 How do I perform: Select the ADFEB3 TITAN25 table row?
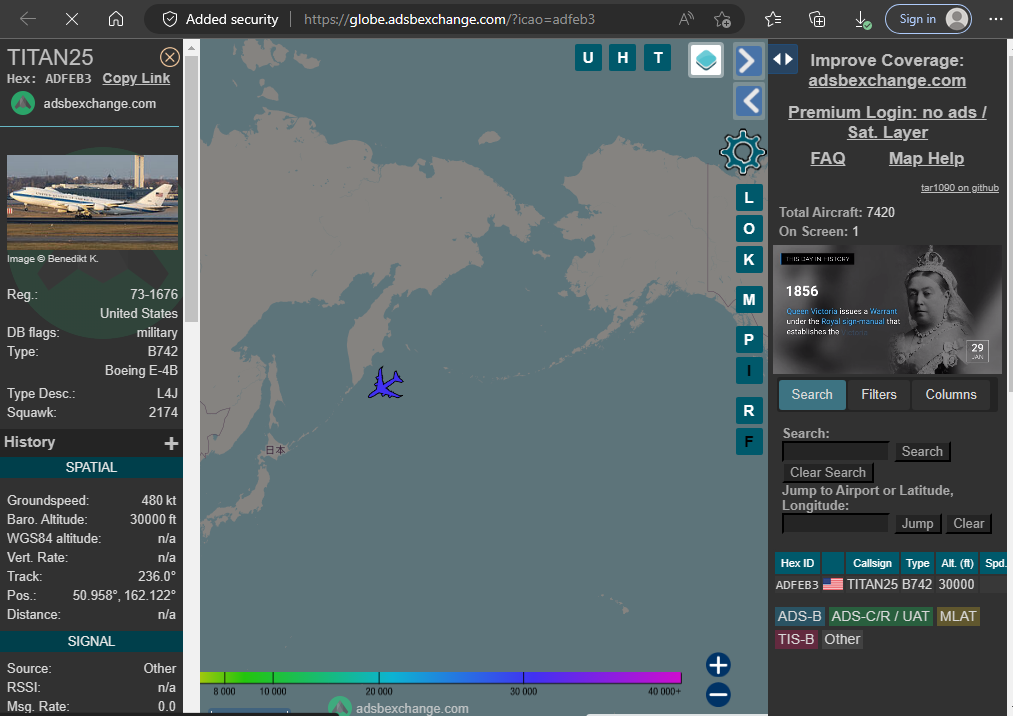click(890, 585)
